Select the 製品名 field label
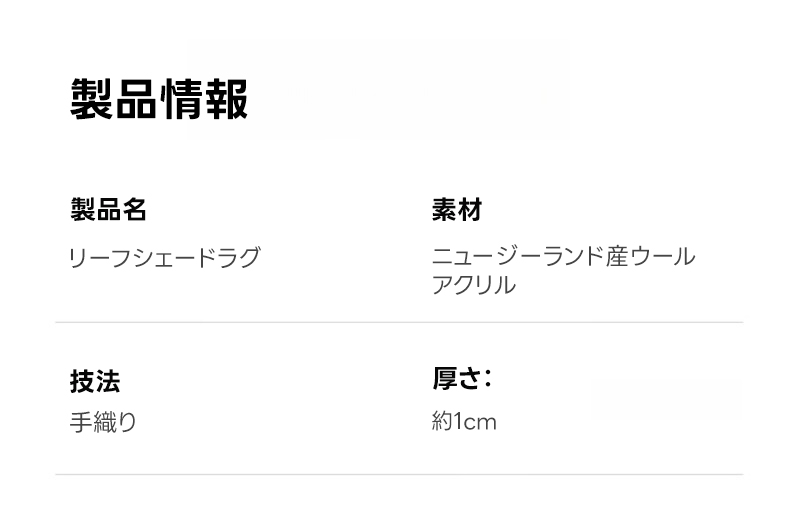Viewport: 790px width, 524px height. (108, 210)
